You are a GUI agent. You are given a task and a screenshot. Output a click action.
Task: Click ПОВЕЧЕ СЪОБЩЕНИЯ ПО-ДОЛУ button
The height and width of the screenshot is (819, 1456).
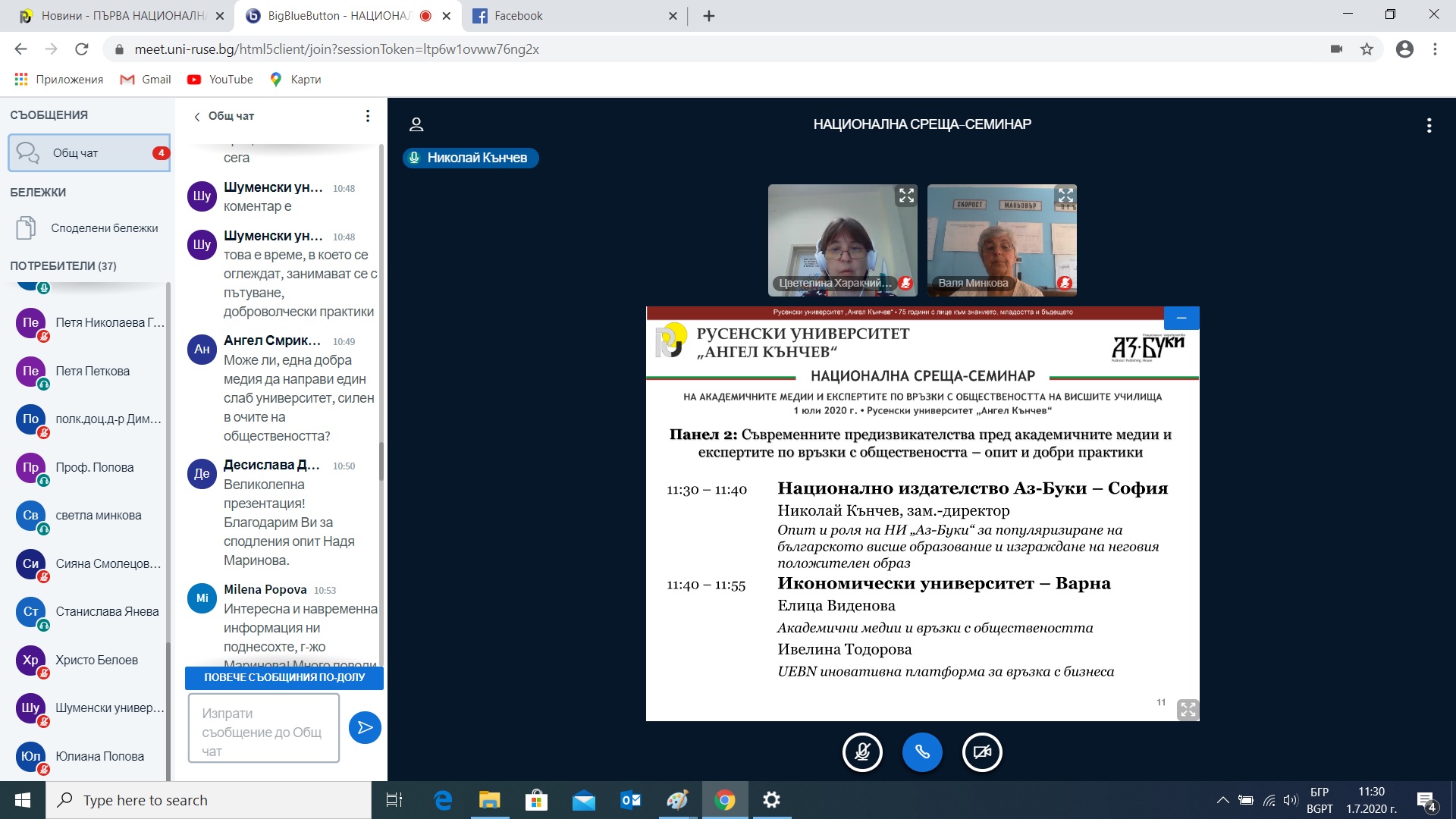[284, 678]
